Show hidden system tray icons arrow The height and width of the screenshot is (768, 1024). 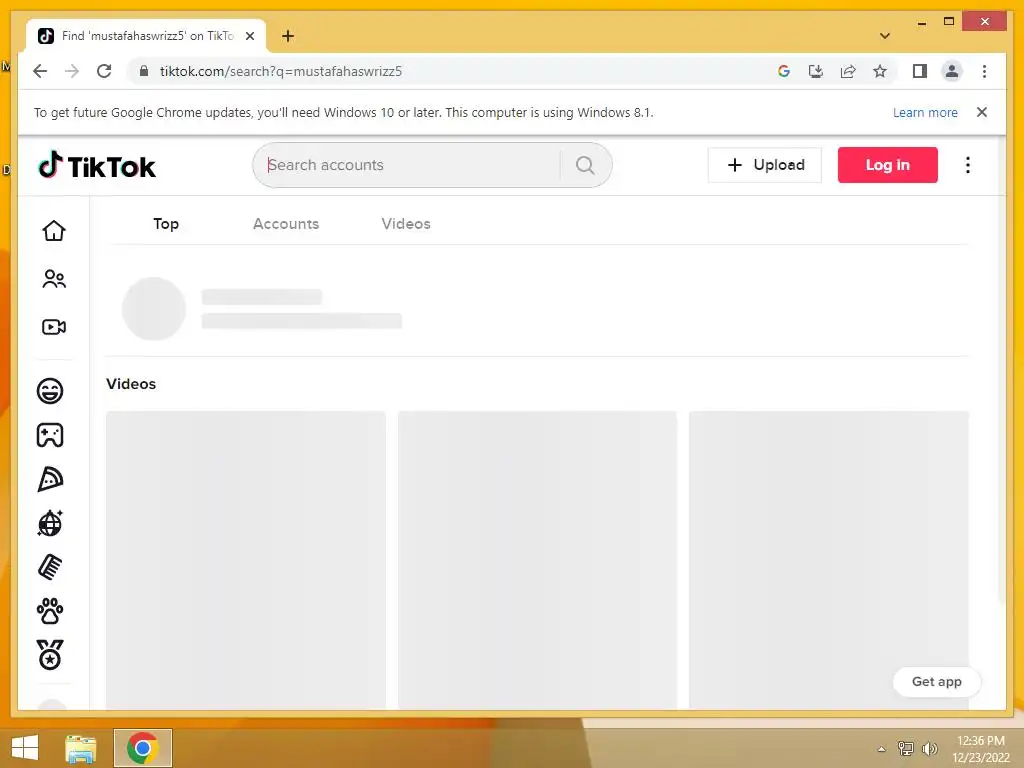(882, 749)
